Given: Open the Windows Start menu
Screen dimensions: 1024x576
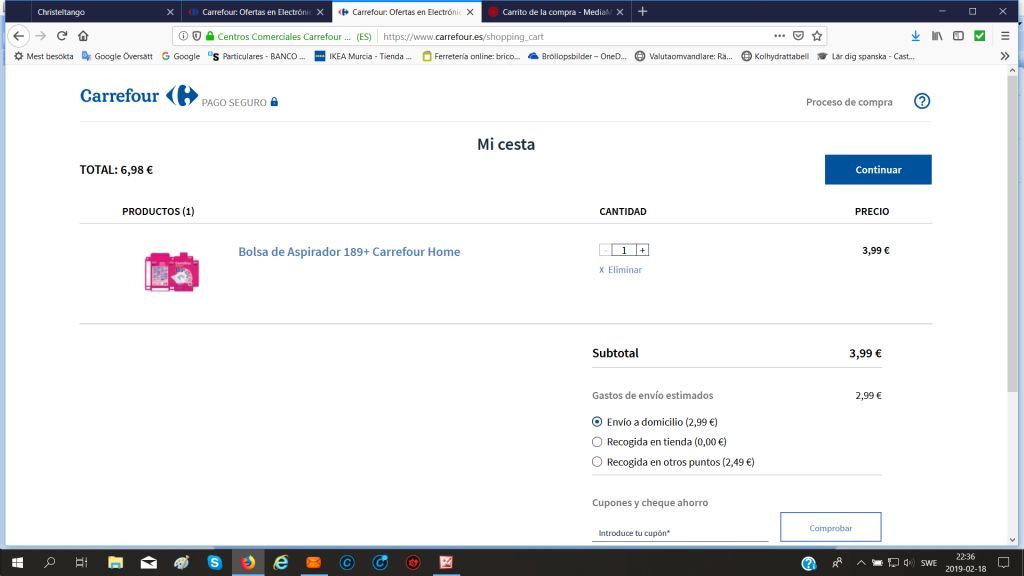Looking at the screenshot, I should [18, 562].
